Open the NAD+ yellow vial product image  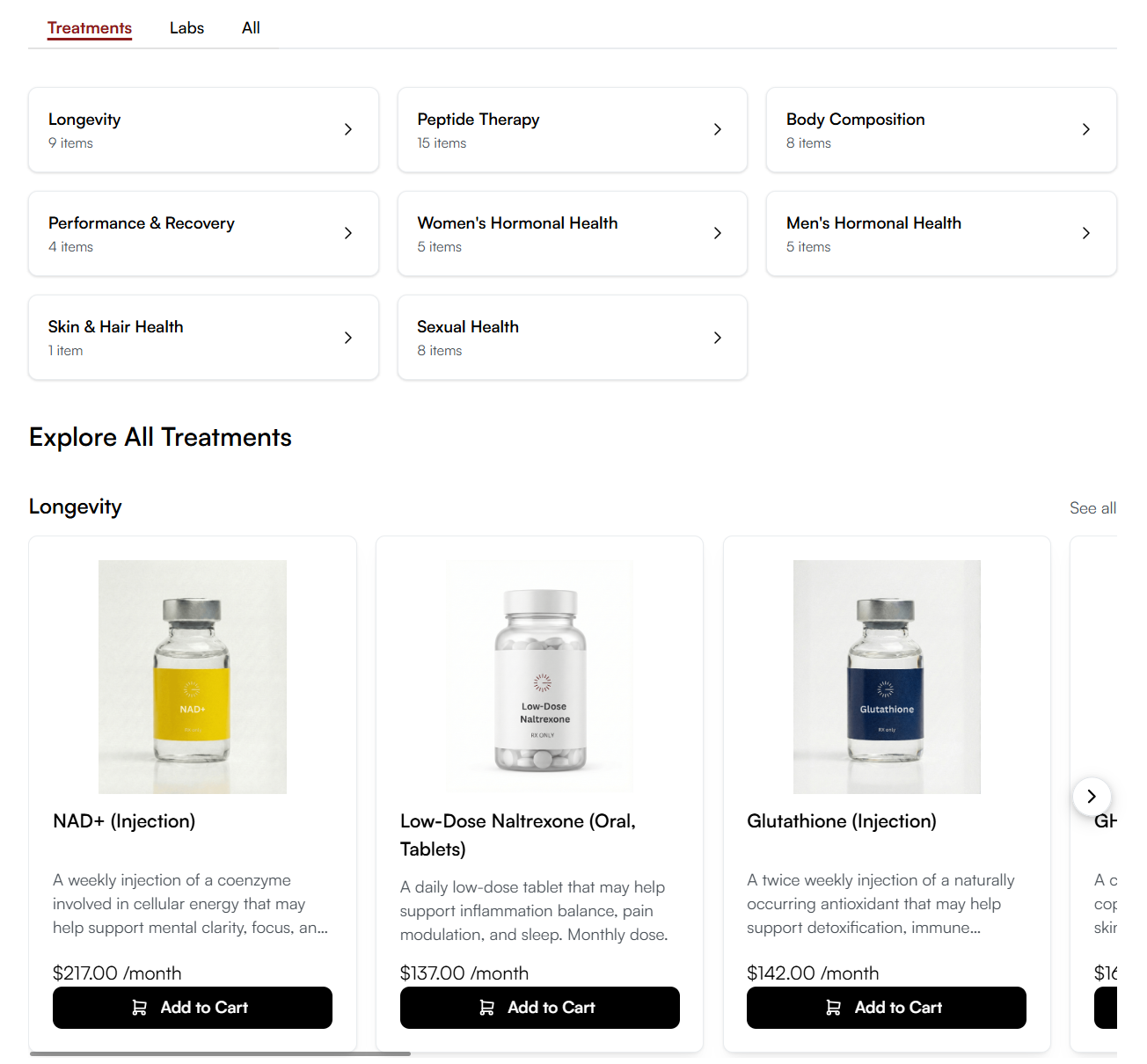193,677
